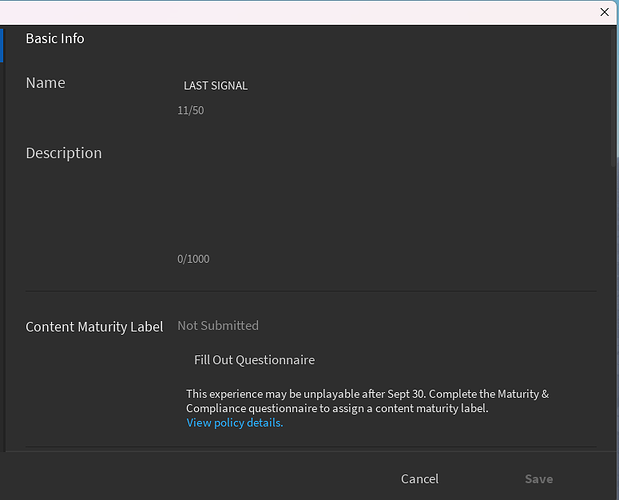Click the Save button

pos(538,479)
